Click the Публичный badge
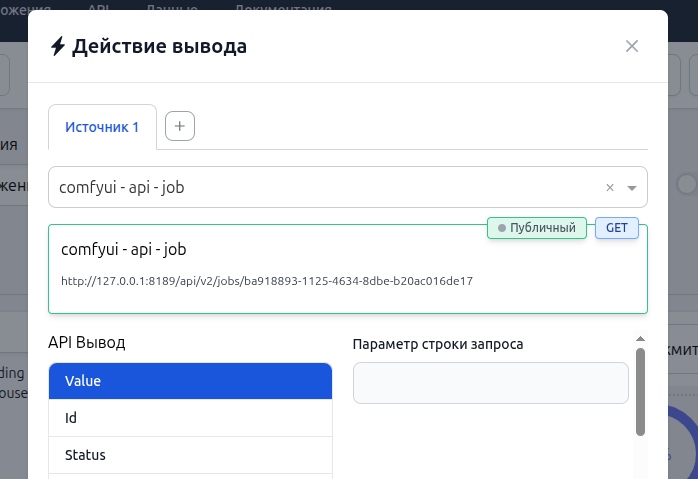Screen dimensions: 698x479 [537, 228]
